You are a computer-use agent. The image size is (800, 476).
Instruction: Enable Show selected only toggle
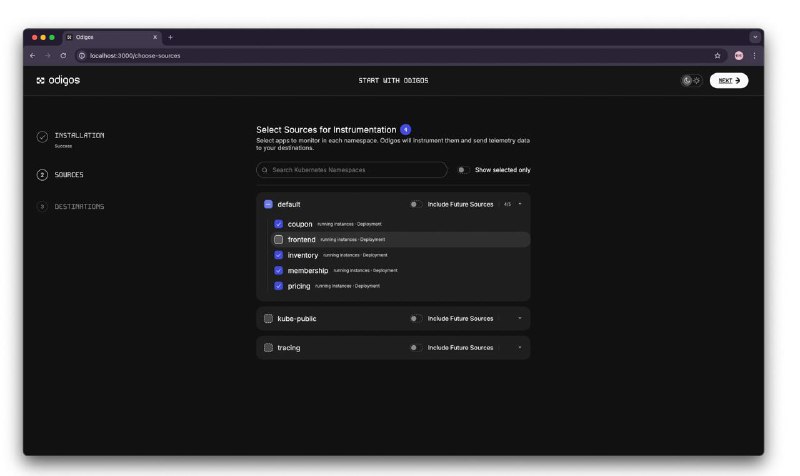click(x=463, y=170)
